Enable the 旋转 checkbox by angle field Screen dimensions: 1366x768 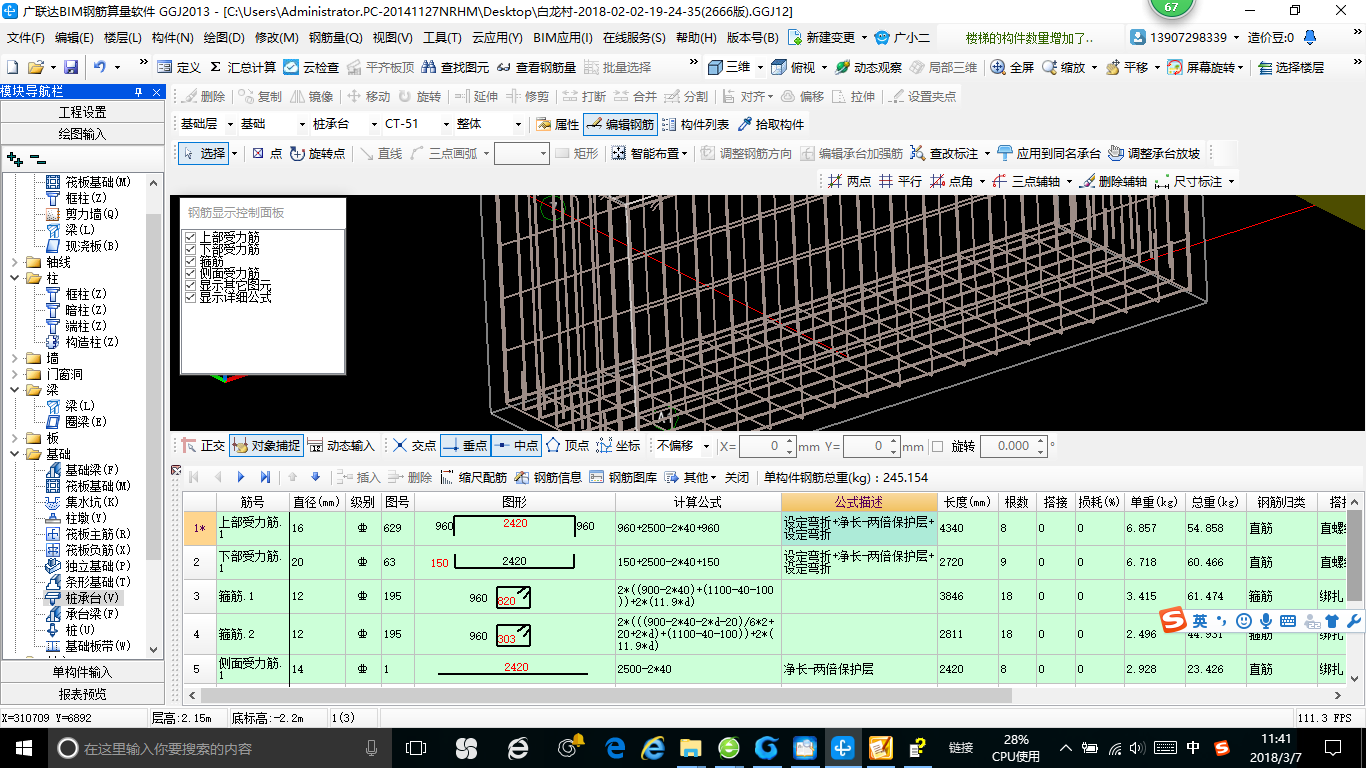click(937, 446)
